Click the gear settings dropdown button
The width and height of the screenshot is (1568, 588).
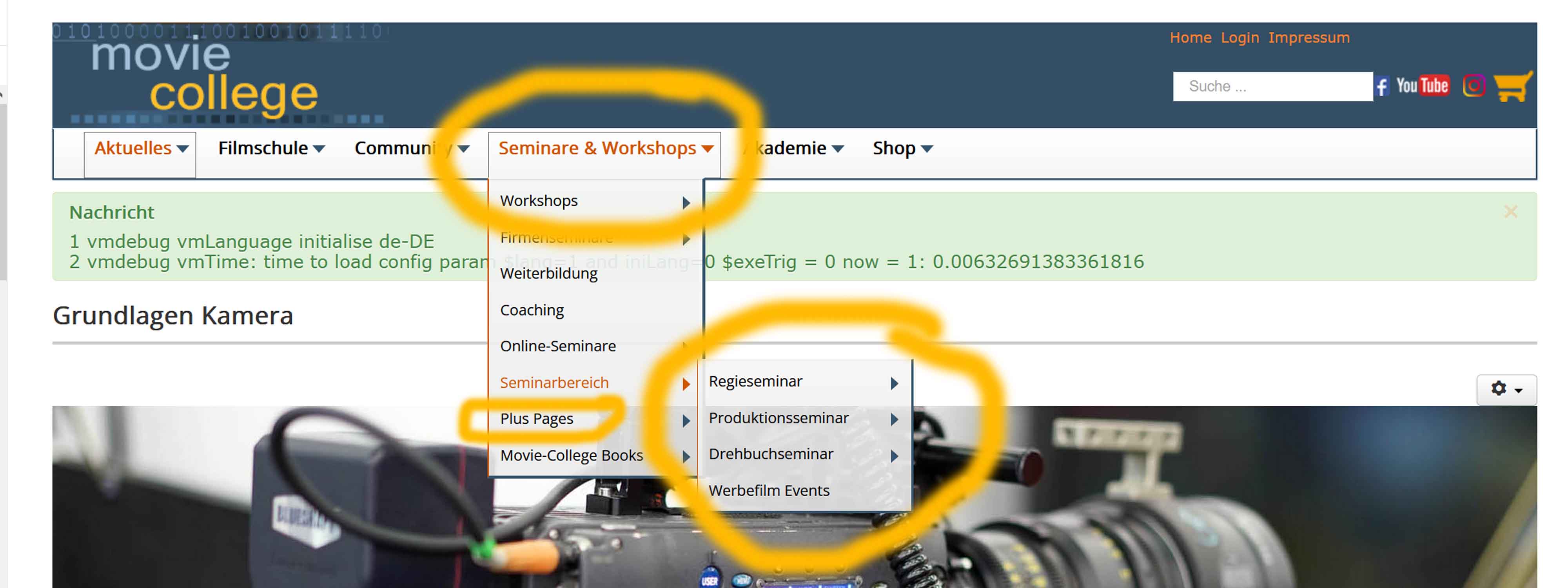pyautogui.click(x=1506, y=390)
